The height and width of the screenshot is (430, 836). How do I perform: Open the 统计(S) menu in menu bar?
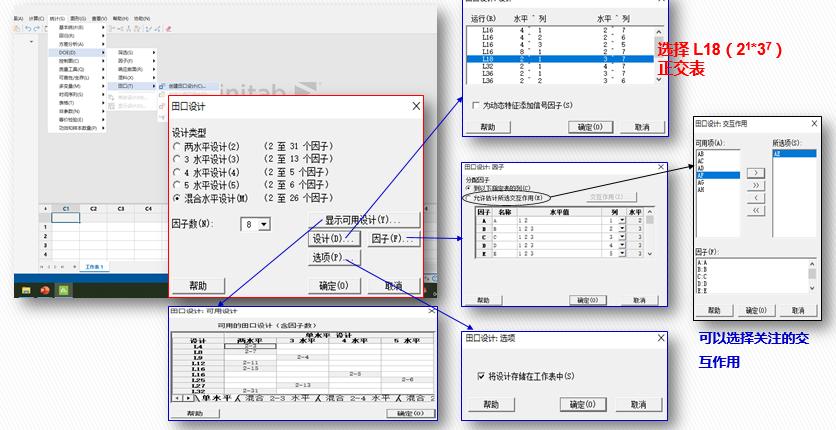pyautogui.click(x=57, y=18)
